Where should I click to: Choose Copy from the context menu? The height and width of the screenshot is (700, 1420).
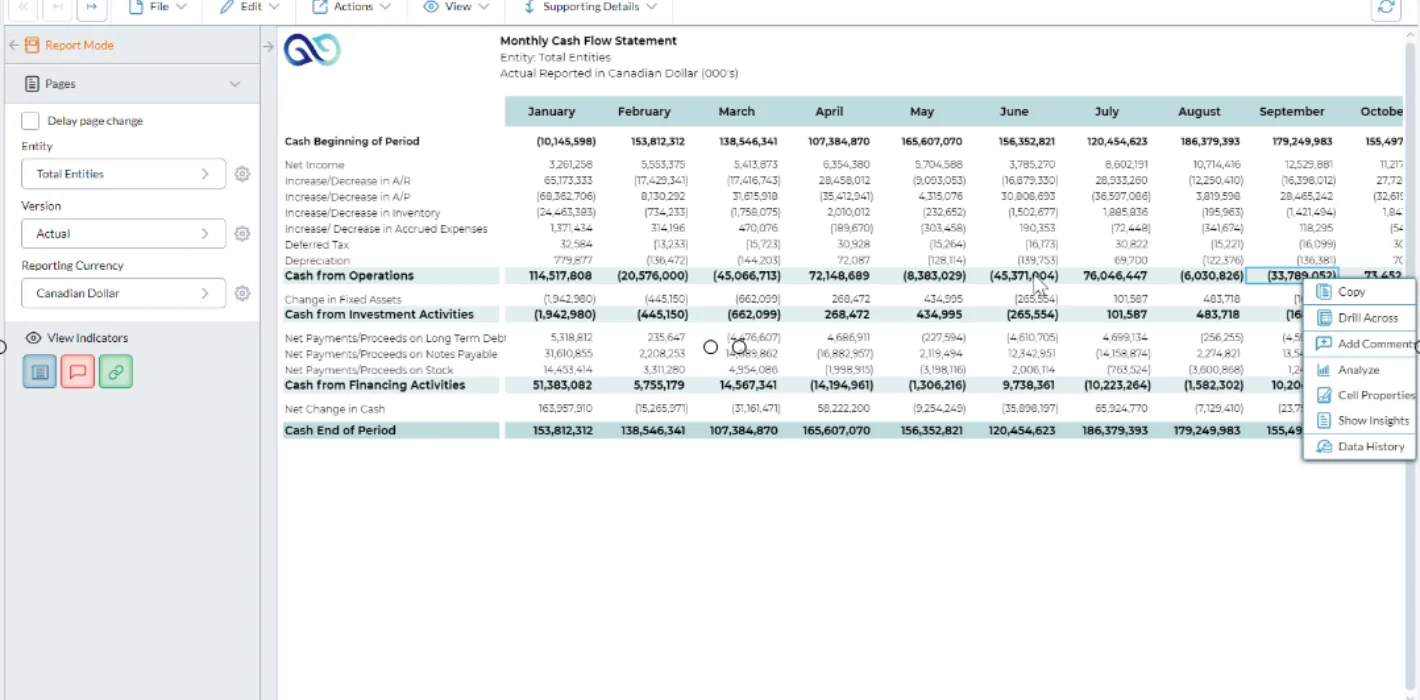click(1359, 292)
